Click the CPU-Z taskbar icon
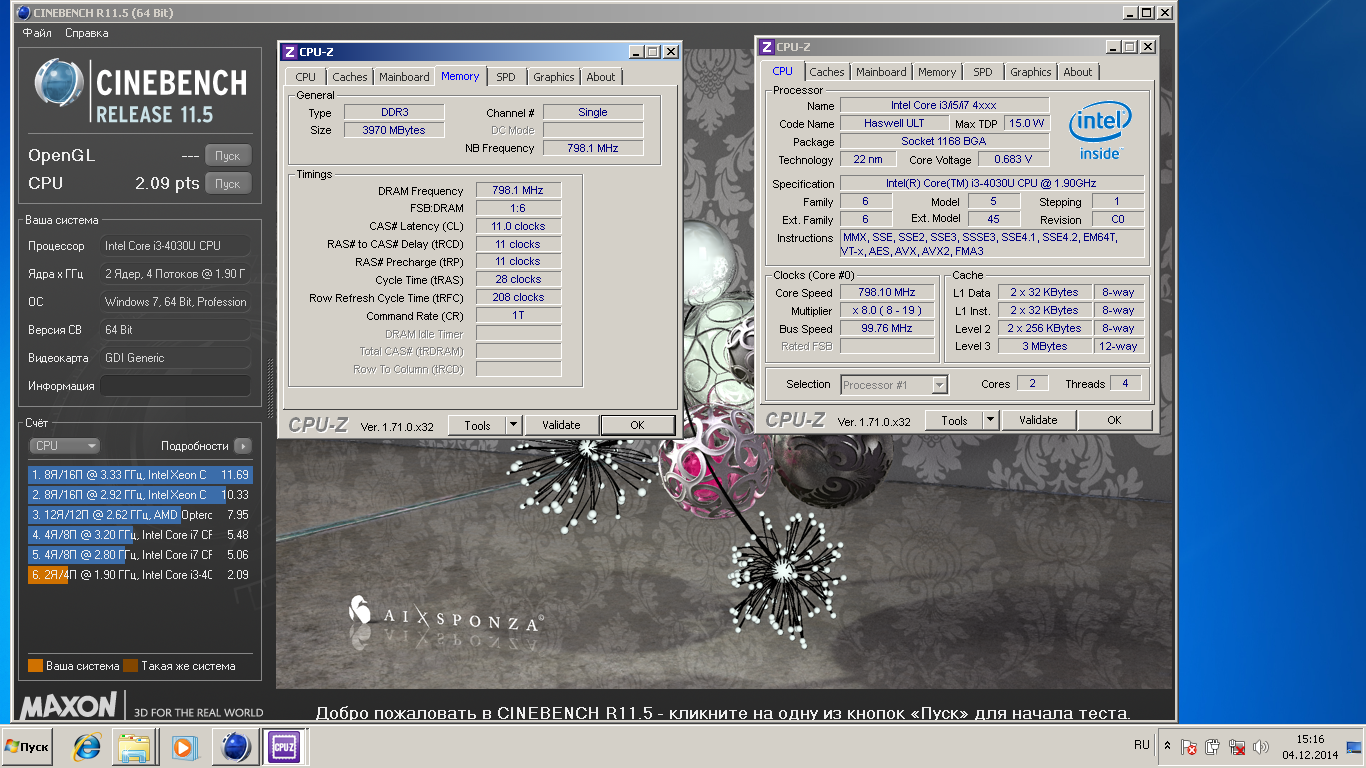The image size is (1366, 768). point(284,747)
